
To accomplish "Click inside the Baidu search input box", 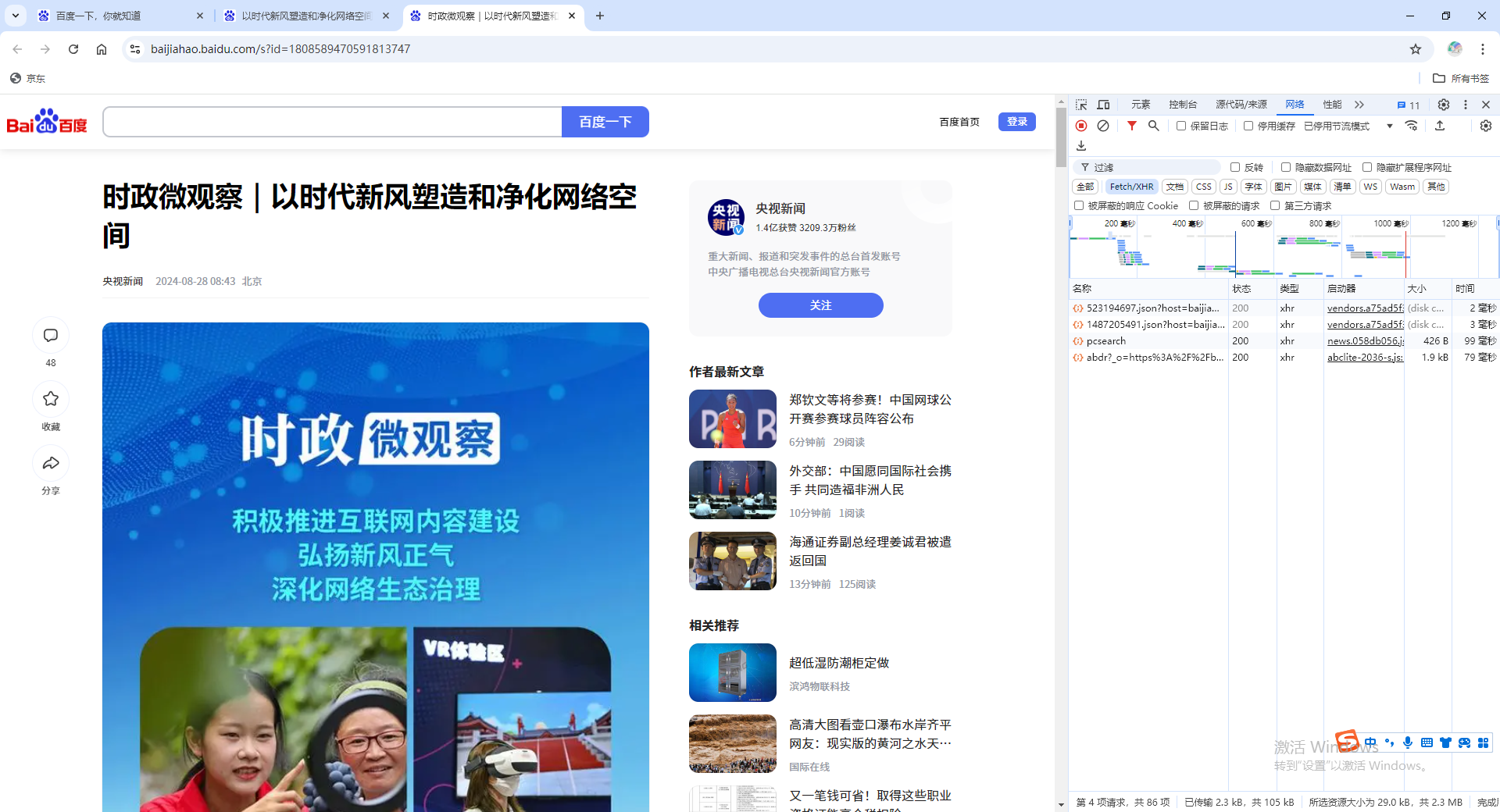I will 332,122.
